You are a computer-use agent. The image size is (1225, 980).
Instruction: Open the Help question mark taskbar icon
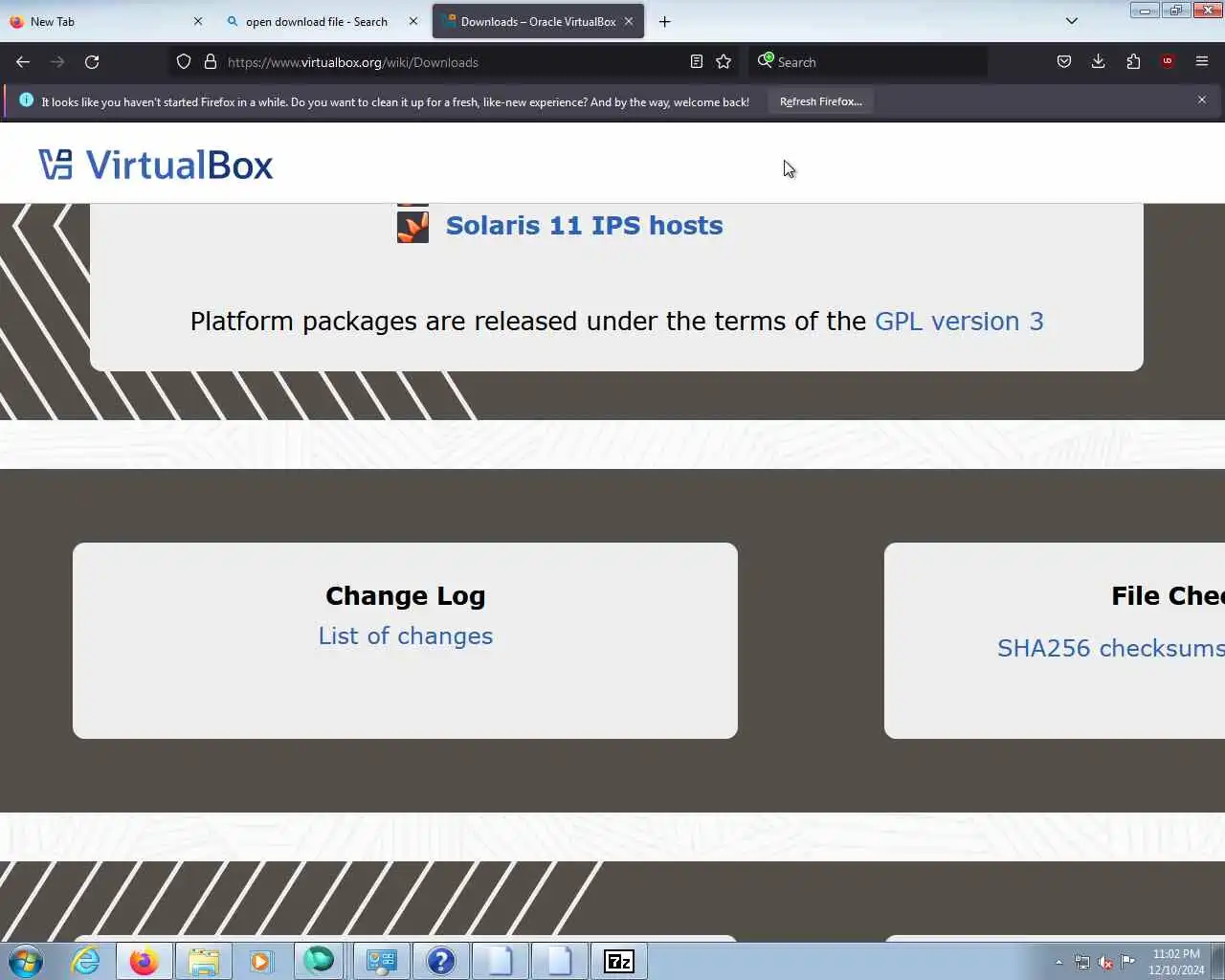click(x=440, y=961)
